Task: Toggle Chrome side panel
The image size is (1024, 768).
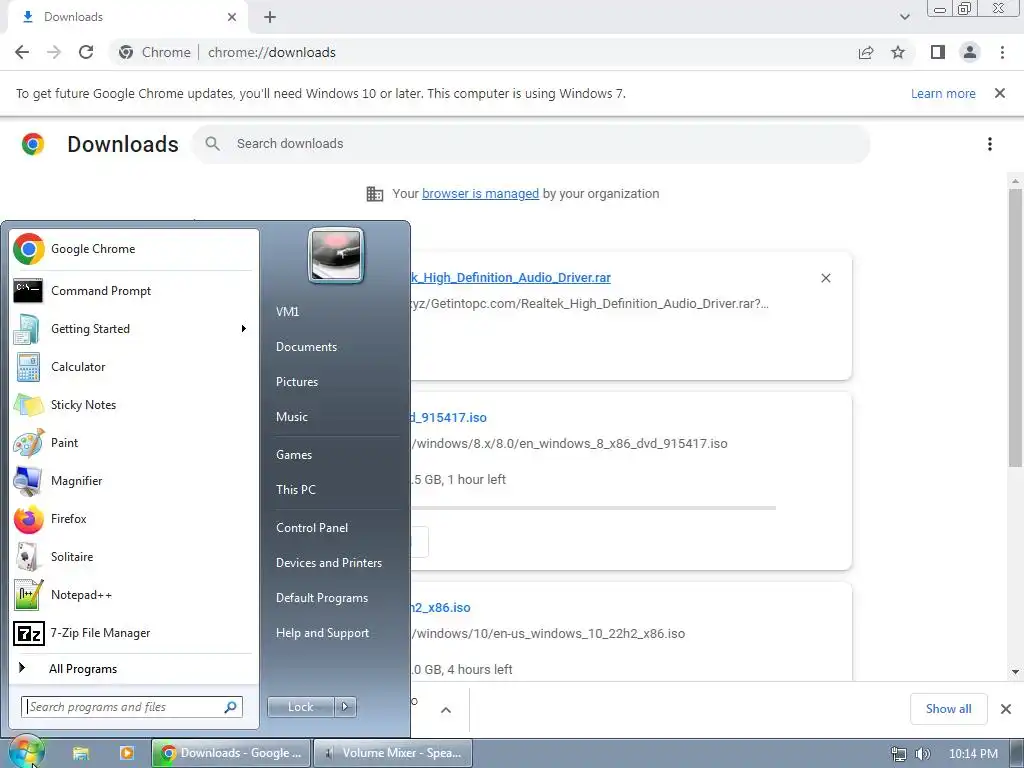Action: click(938, 52)
